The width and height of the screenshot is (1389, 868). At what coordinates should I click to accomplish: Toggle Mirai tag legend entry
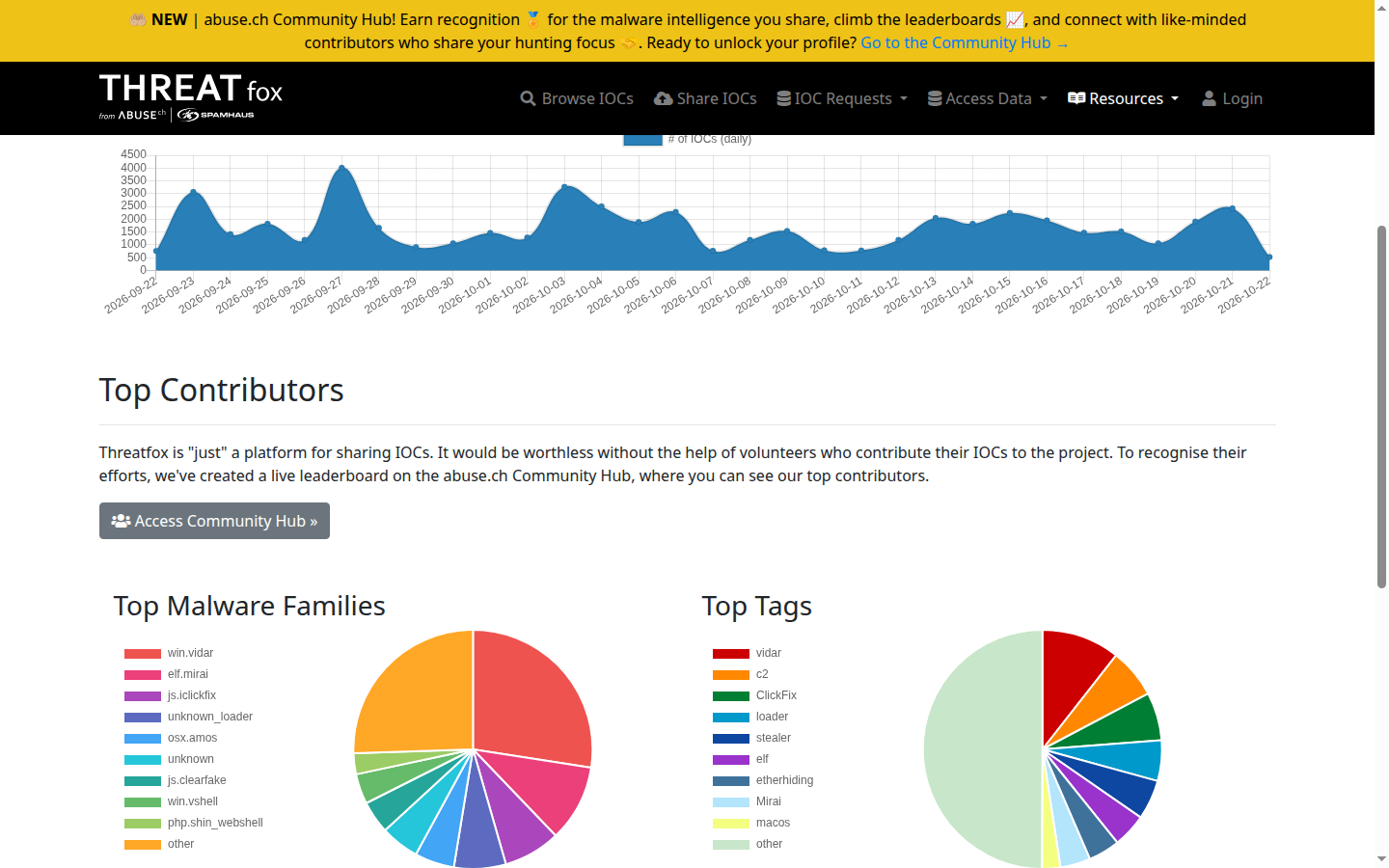click(x=747, y=801)
